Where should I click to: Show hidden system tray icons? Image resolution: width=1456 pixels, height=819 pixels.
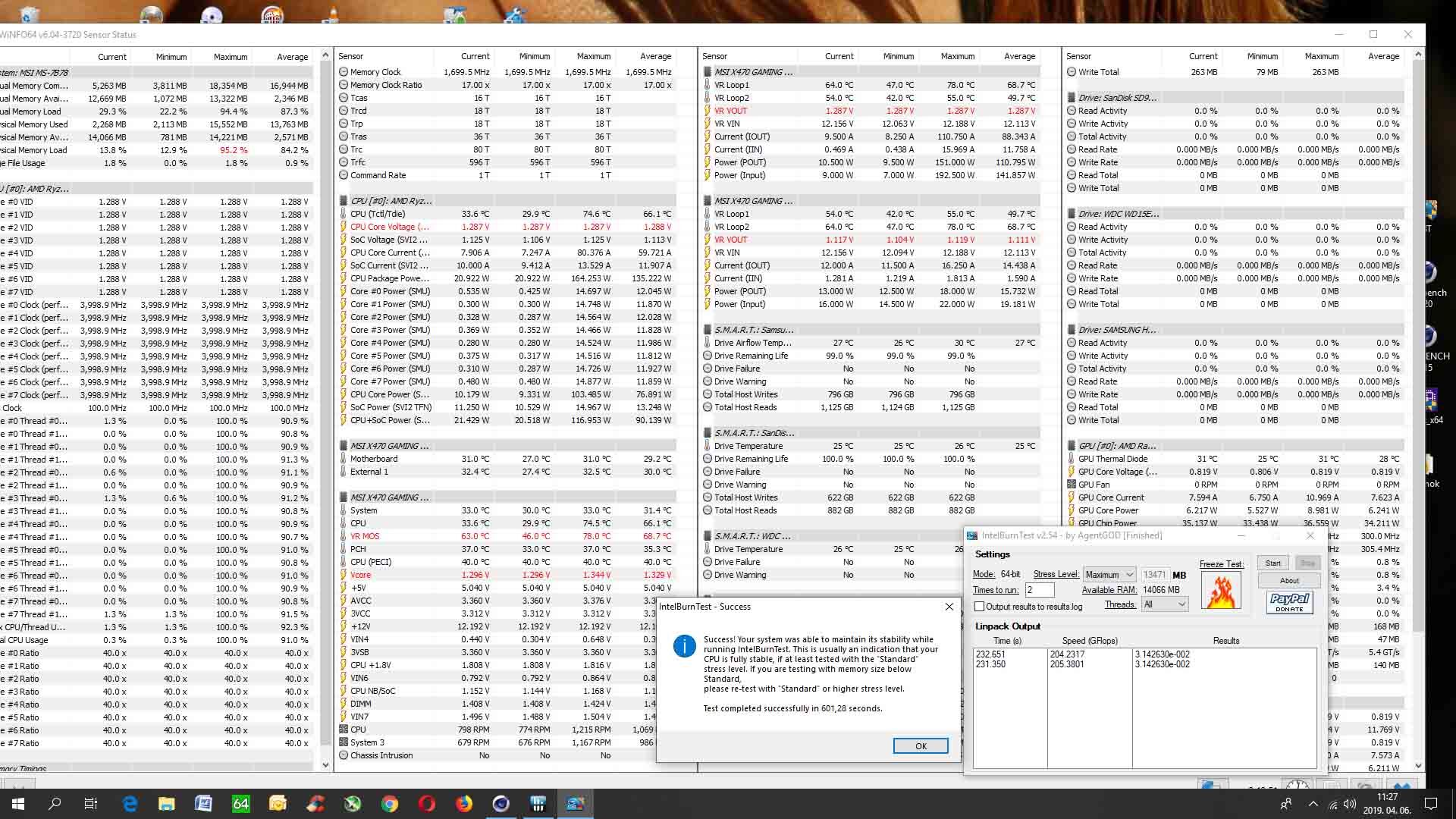[x=1313, y=804]
